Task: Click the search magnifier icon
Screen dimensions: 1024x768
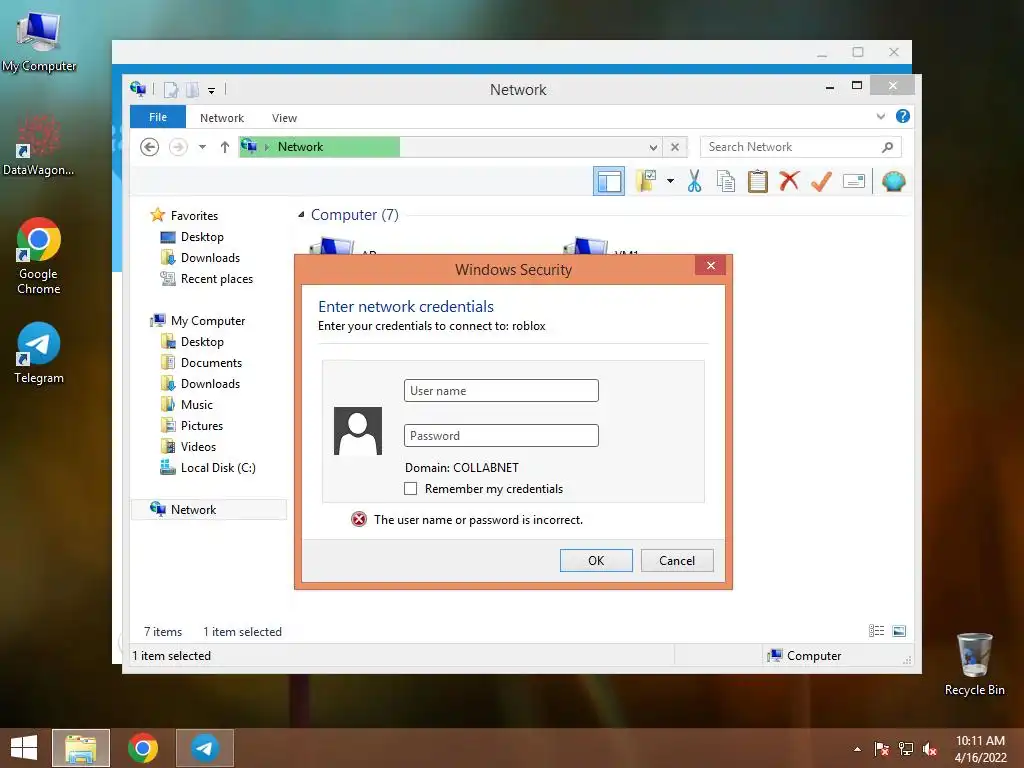Action: (x=888, y=147)
